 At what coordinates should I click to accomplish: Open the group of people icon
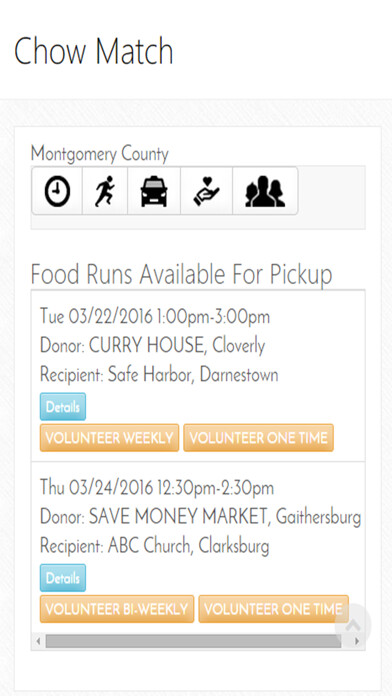tap(265, 191)
